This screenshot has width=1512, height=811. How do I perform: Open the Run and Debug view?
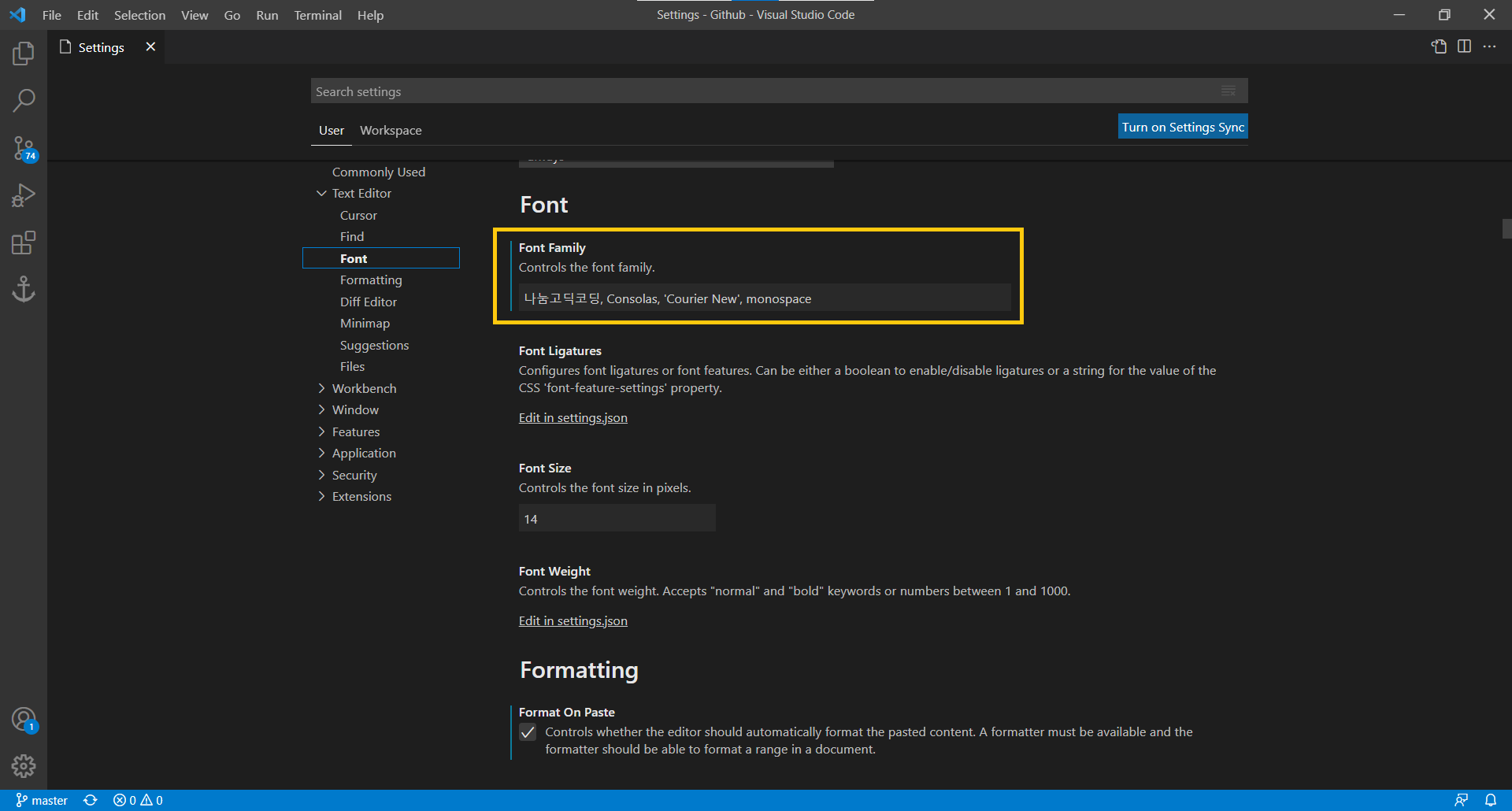point(24,195)
